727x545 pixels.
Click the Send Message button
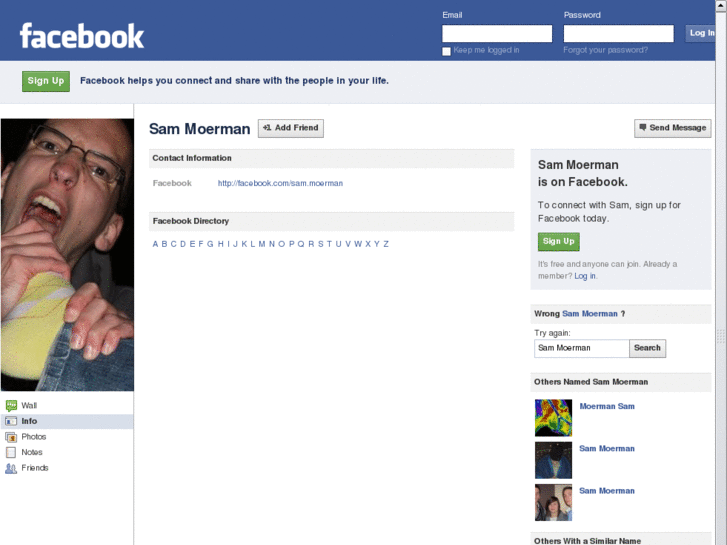(672, 128)
